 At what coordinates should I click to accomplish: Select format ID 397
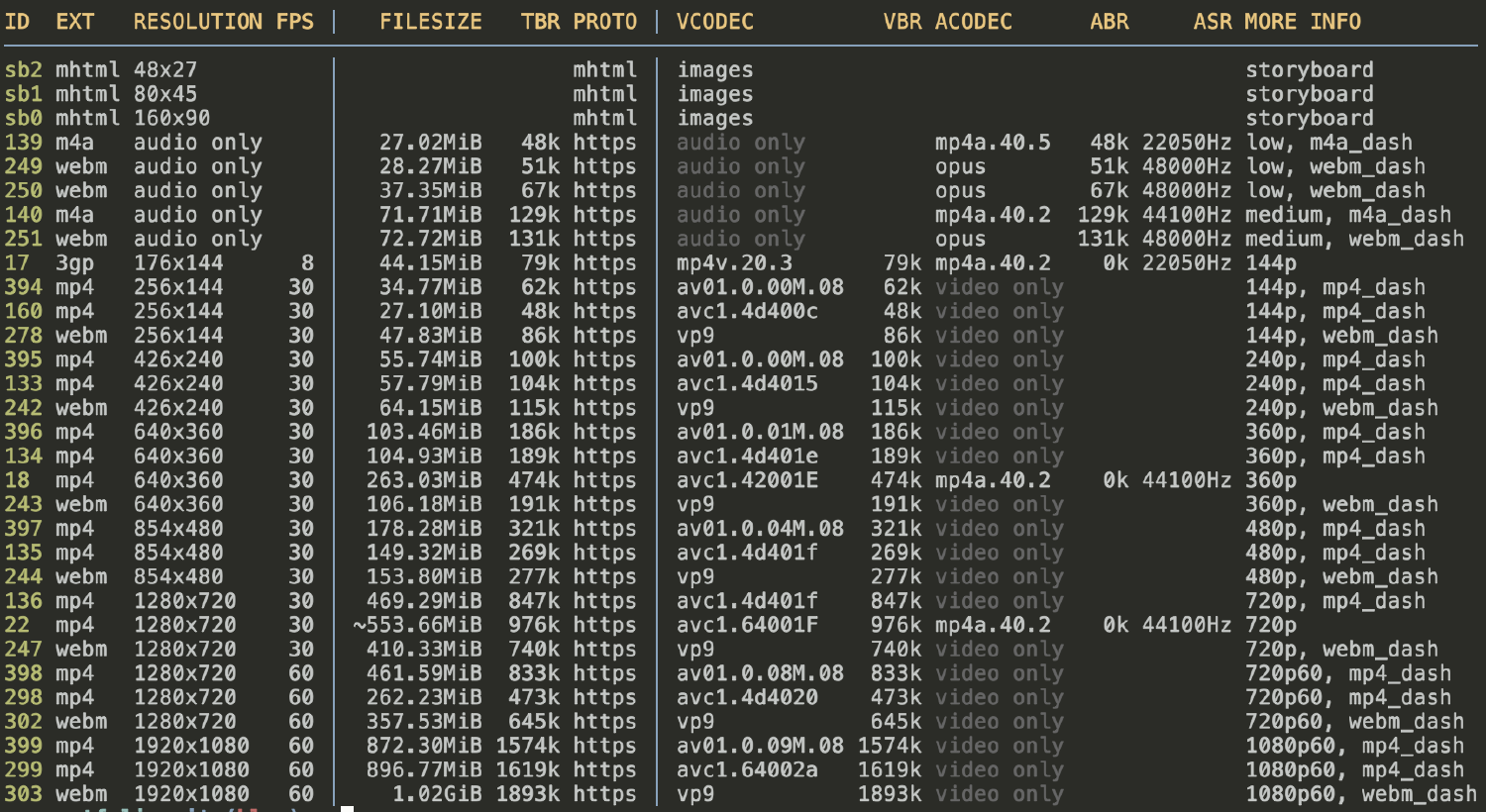24,529
